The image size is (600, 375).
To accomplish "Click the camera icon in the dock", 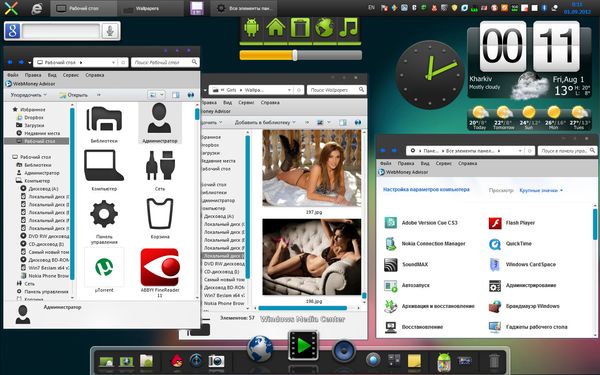I will pyautogui.click(x=216, y=361).
